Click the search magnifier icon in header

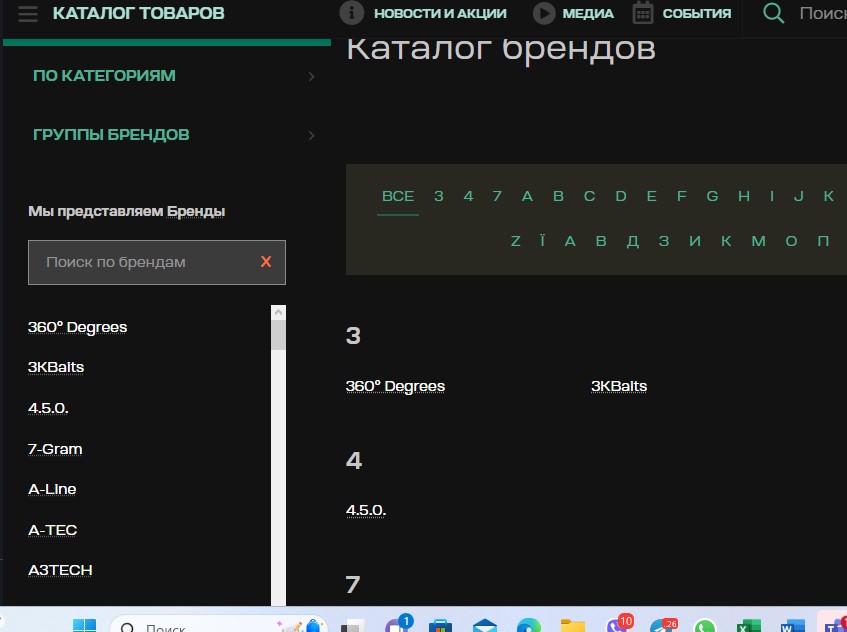[774, 12]
